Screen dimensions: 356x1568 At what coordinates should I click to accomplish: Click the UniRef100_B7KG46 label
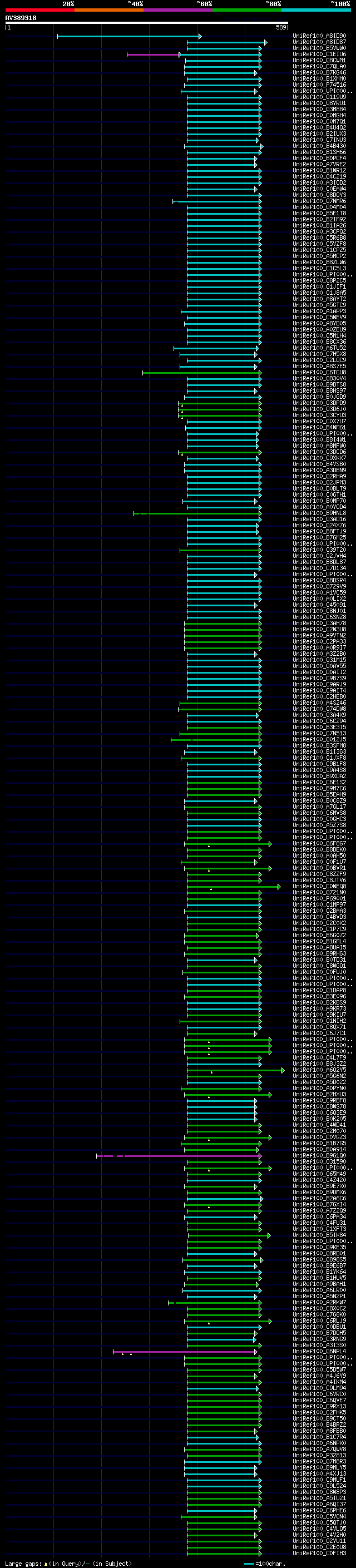point(319,72)
